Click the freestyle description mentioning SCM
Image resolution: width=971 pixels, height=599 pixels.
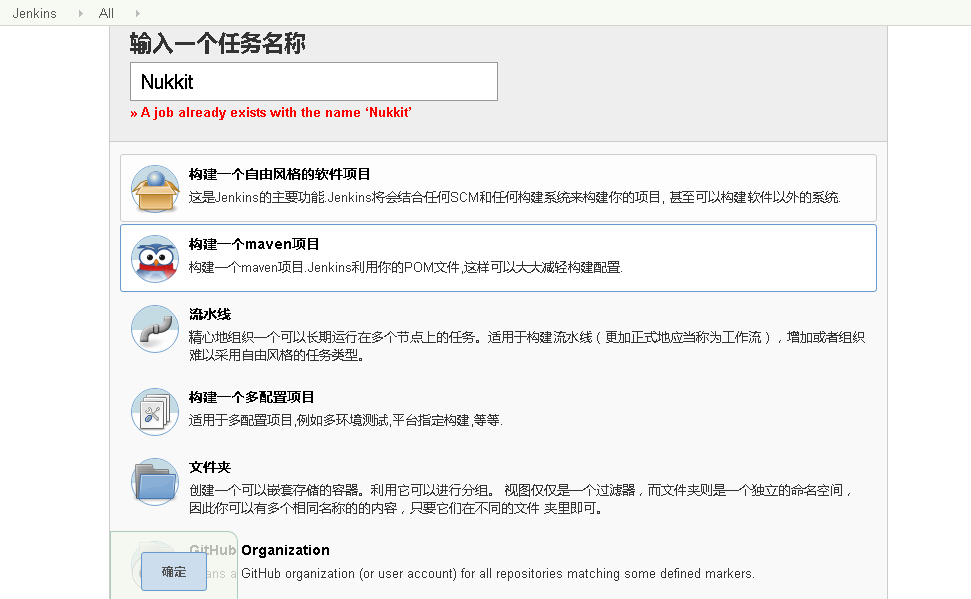[x=515, y=197]
